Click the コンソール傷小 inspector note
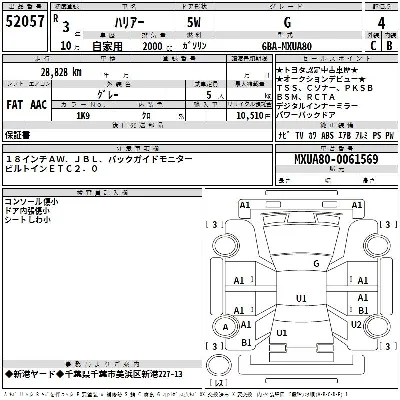 31,202
